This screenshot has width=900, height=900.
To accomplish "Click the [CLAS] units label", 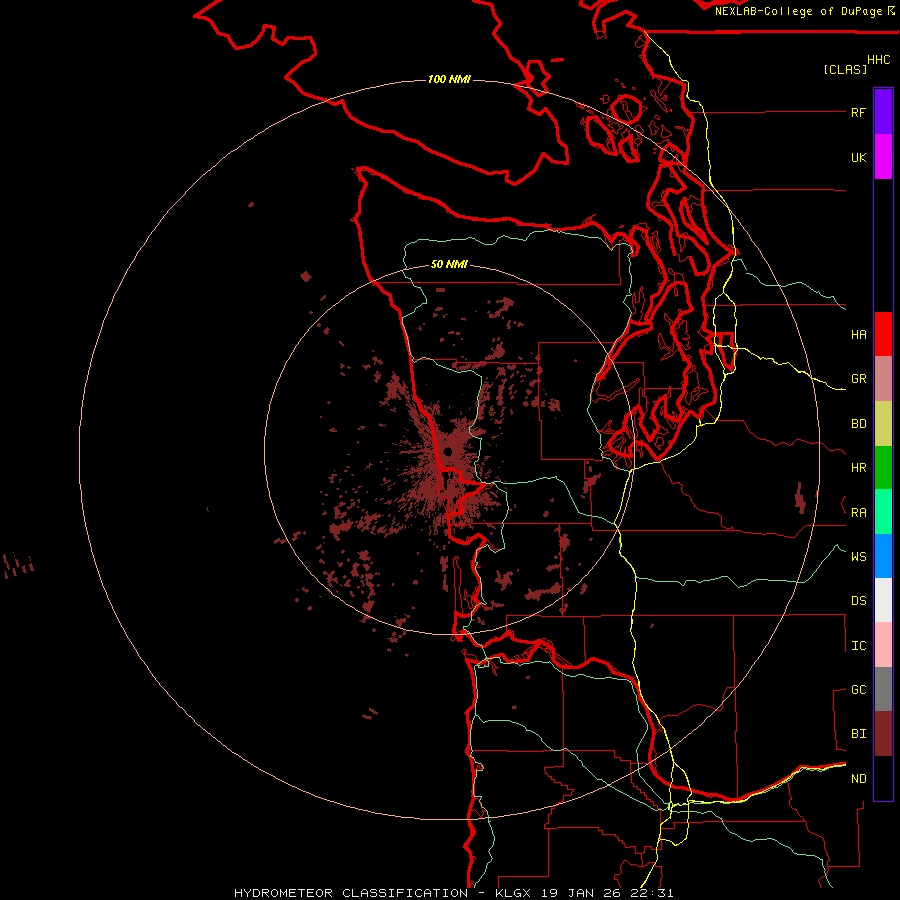I will [845, 69].
